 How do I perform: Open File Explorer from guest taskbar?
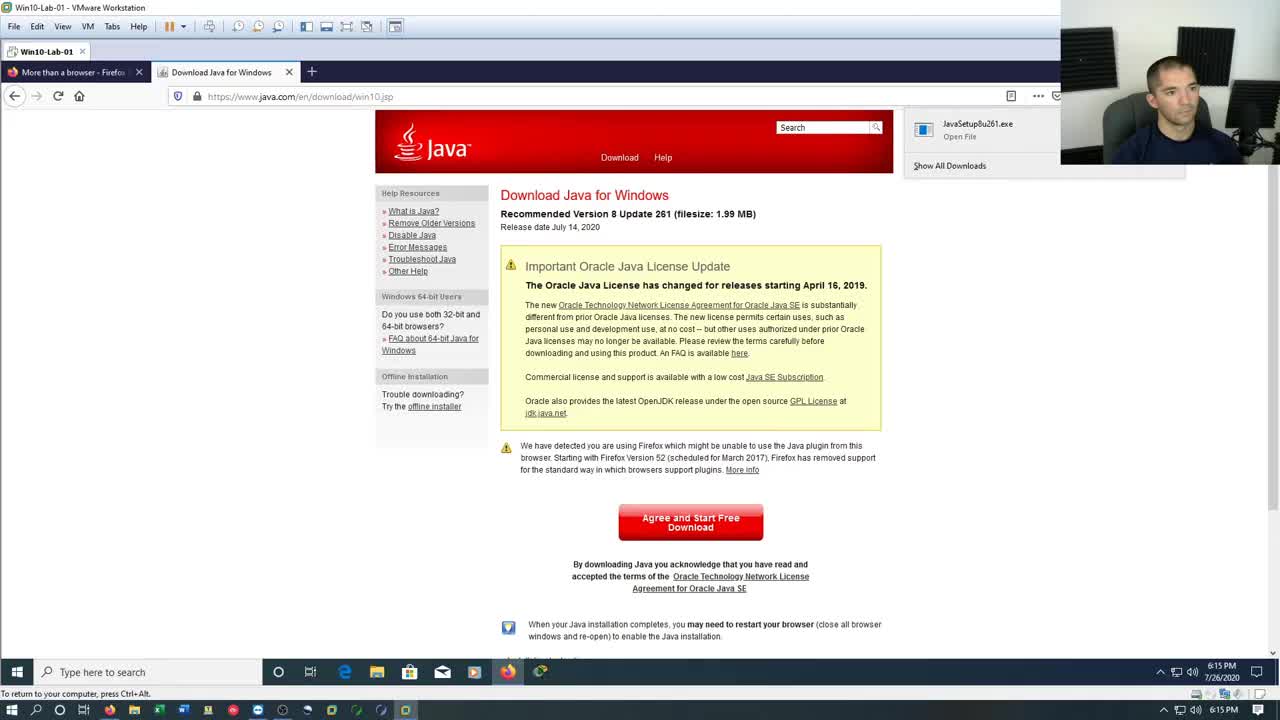click(377, 672)
